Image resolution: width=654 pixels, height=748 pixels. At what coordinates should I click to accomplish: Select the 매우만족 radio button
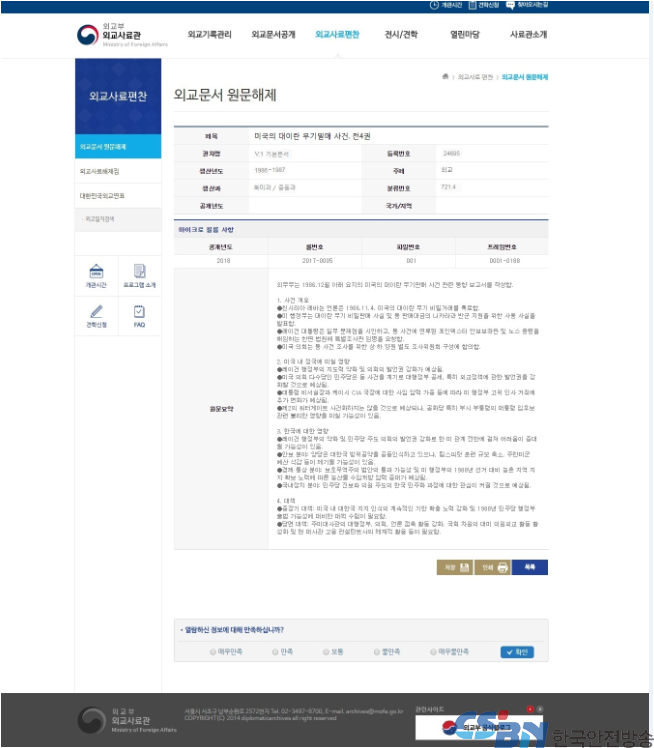[213, 652]
